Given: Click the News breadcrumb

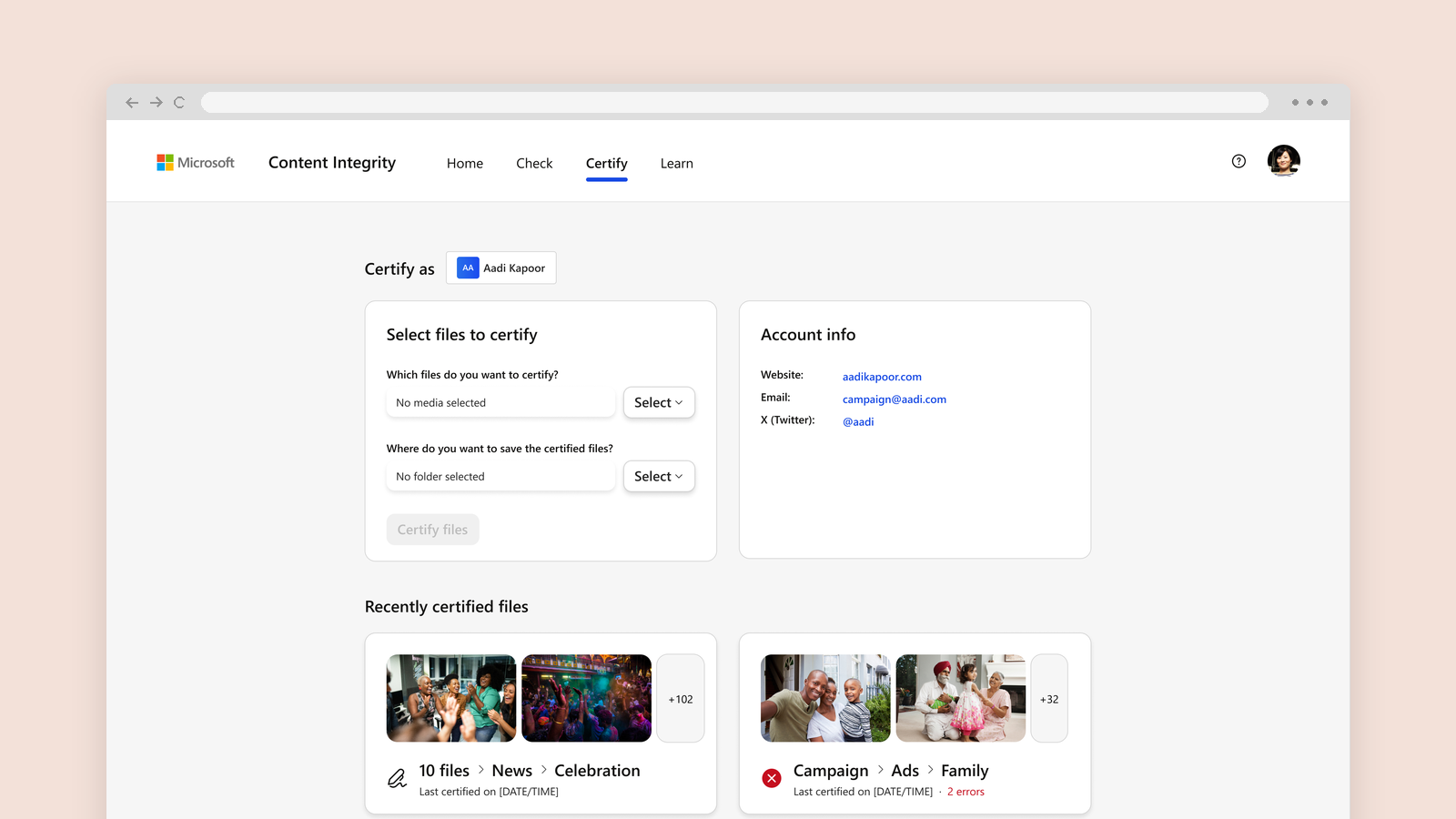Looking at the screenshot, I should (x=512, y=771).
